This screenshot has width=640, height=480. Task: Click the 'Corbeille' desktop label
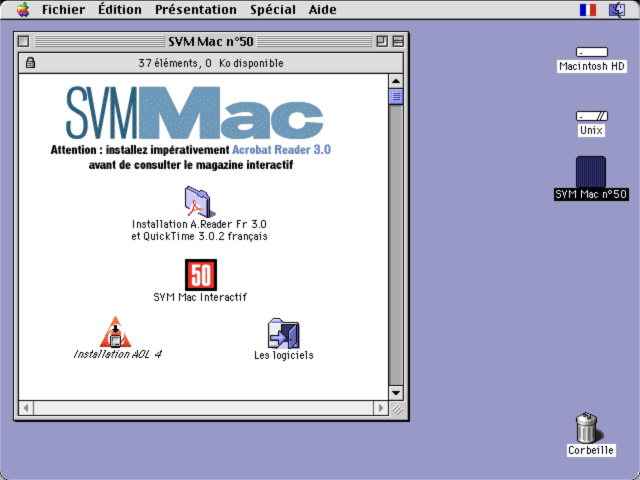click(591, 450)
